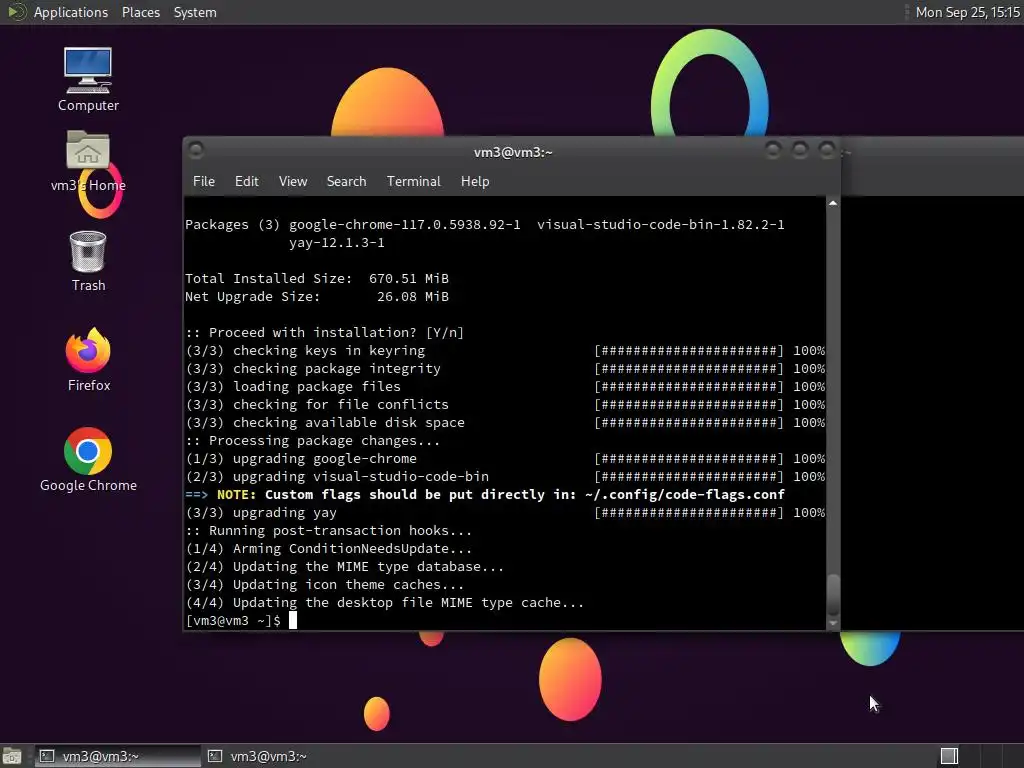Screen dimensions: 1024x768
Task: Launch Firefox from the desktop
Action: click(x=88, y=360)
